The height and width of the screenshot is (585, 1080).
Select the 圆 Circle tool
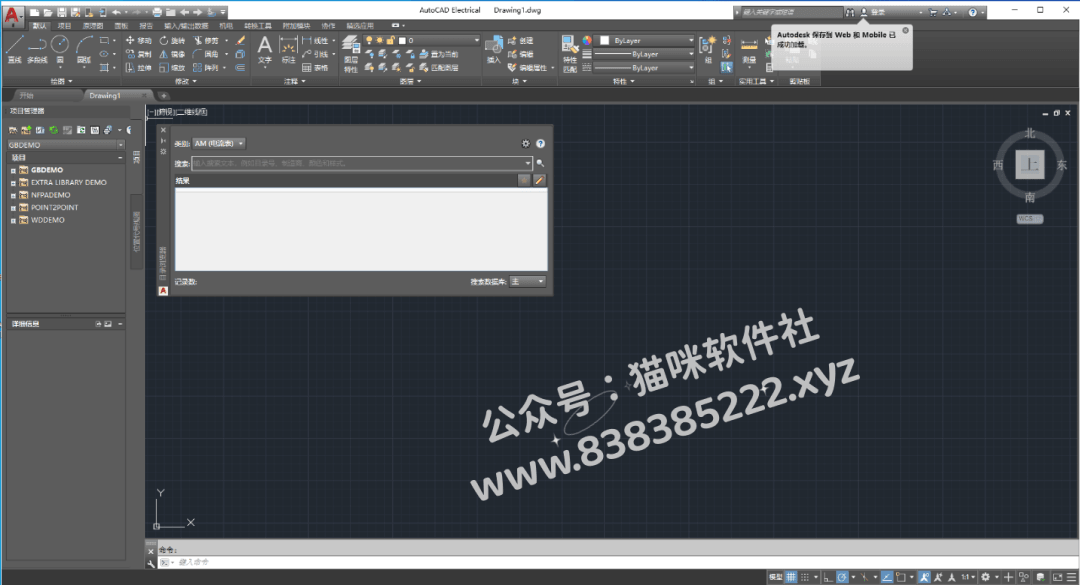point(60,50)
